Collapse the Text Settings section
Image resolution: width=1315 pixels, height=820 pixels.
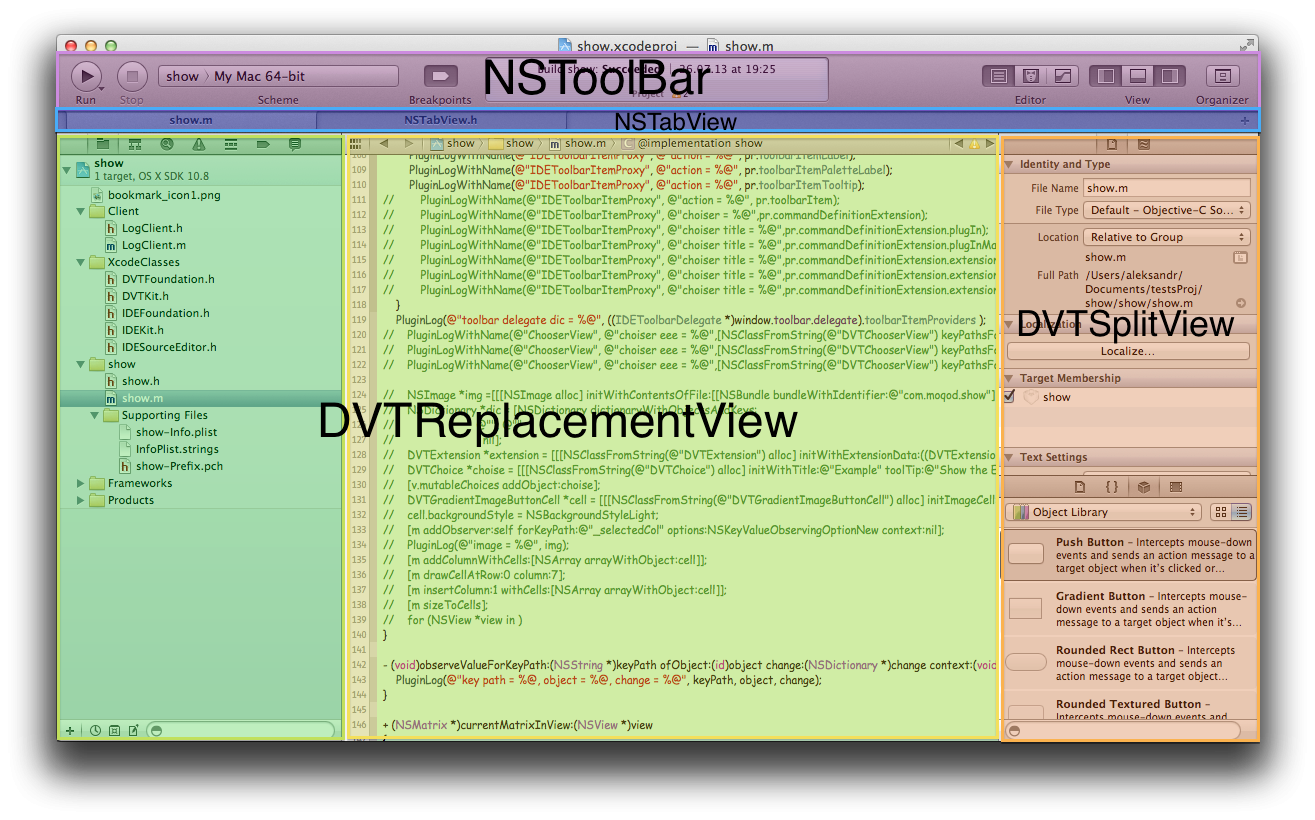click(x=1010, y=458)
